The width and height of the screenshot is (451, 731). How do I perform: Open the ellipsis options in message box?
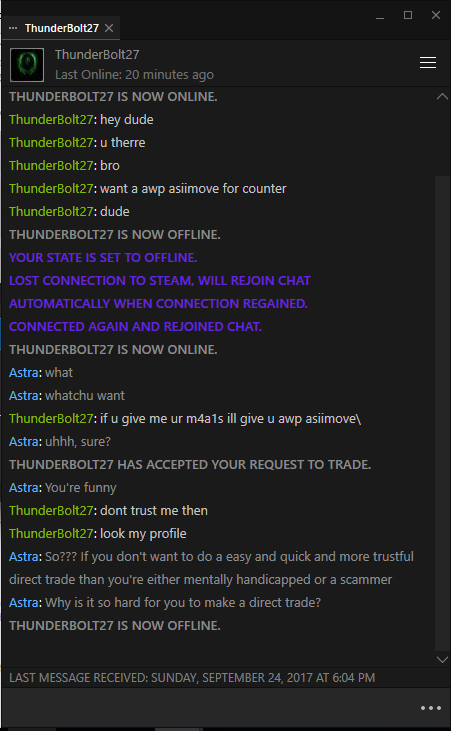430,708
